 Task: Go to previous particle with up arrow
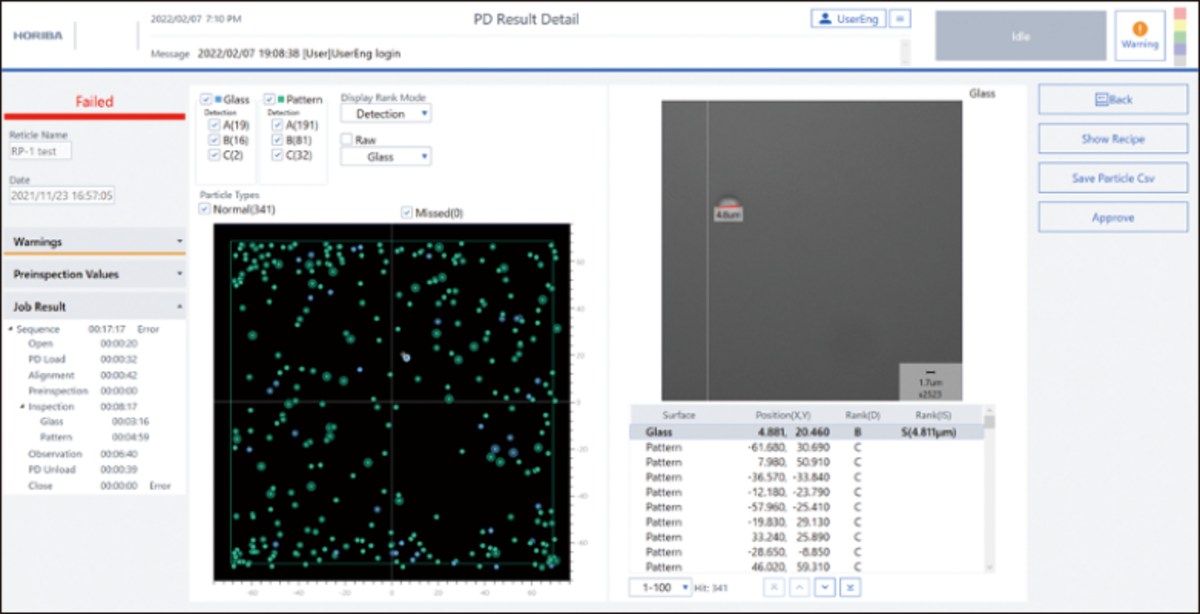800,587
